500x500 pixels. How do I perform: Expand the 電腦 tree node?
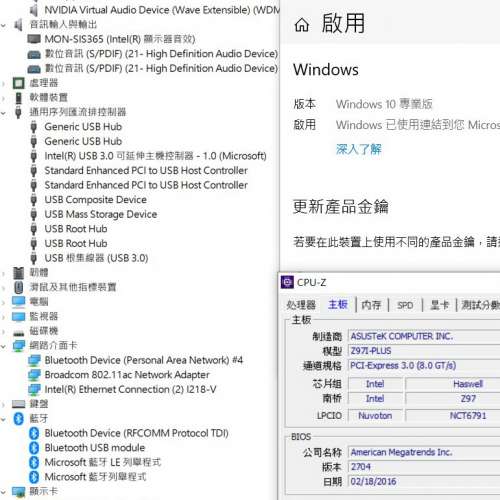pyautogui.click(x=3, y=302)
